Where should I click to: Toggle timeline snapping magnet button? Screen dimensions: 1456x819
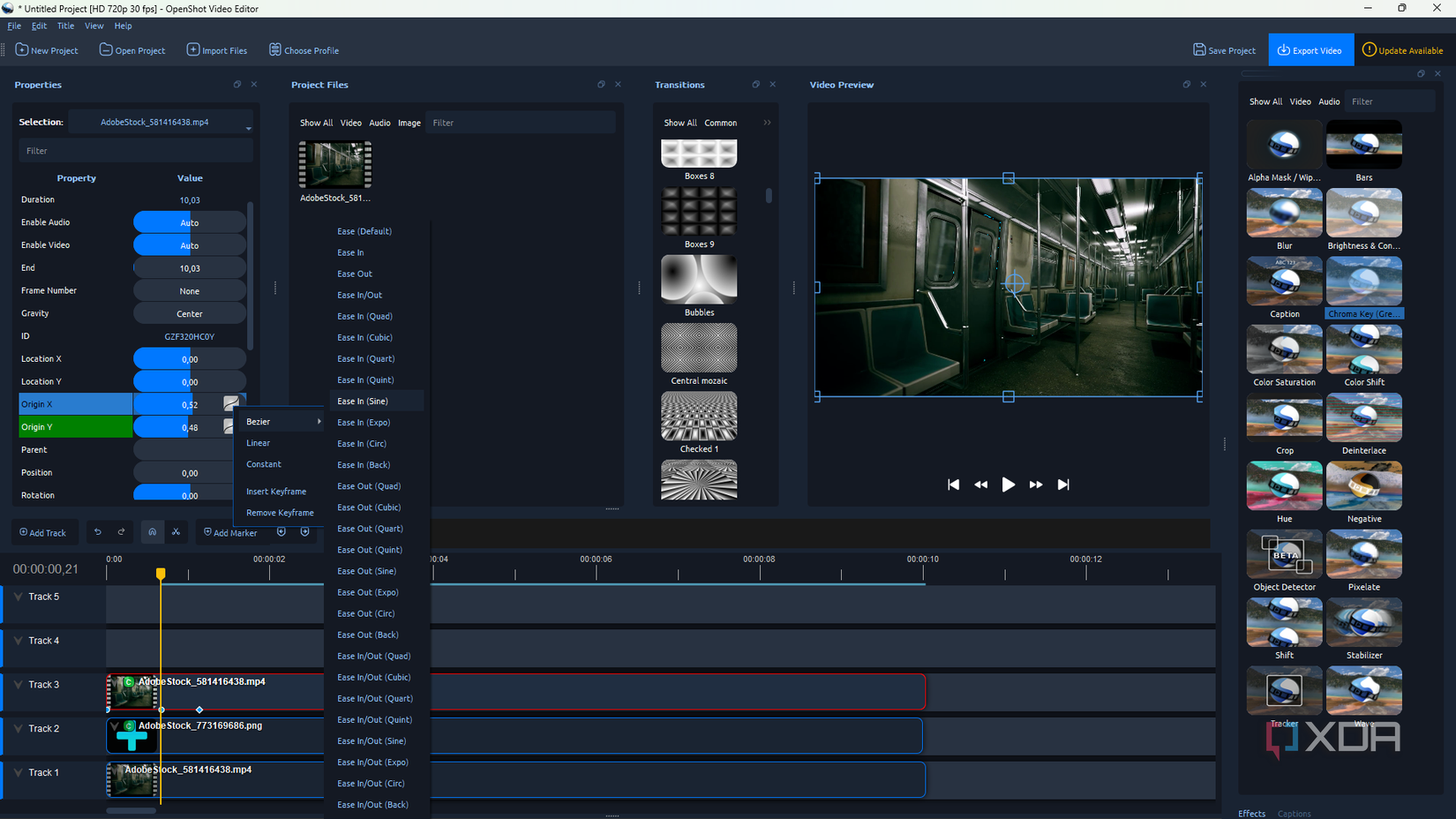tap(152, 532)
